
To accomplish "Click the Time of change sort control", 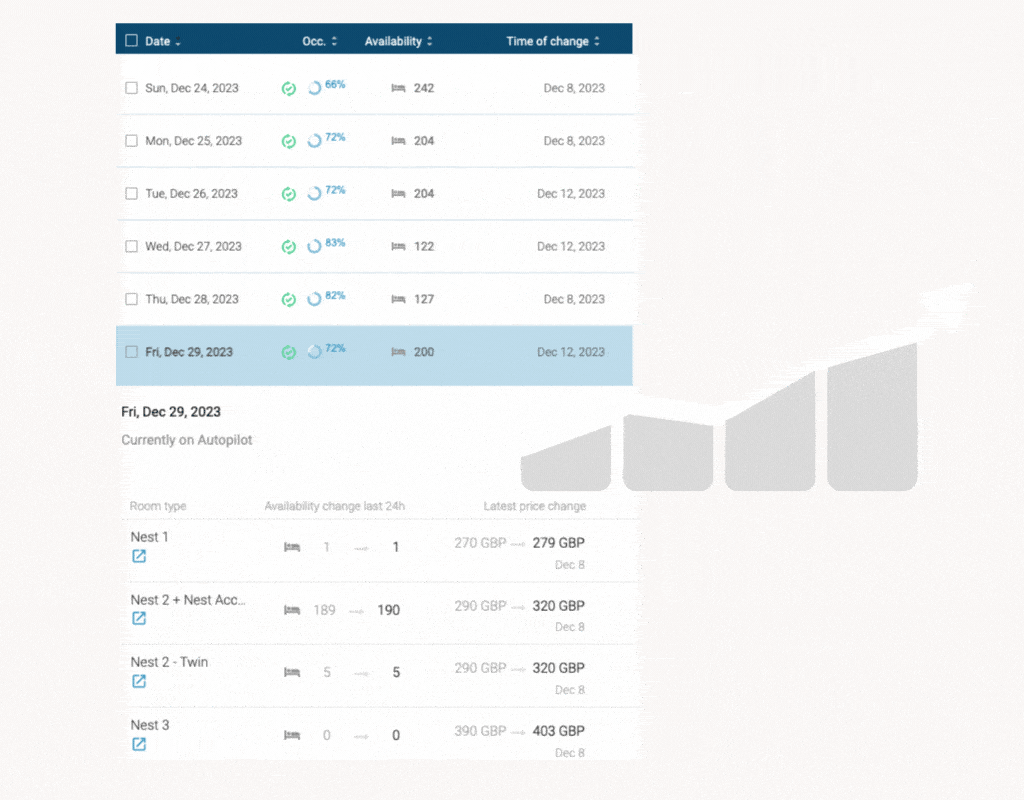I will click(597, 41).
